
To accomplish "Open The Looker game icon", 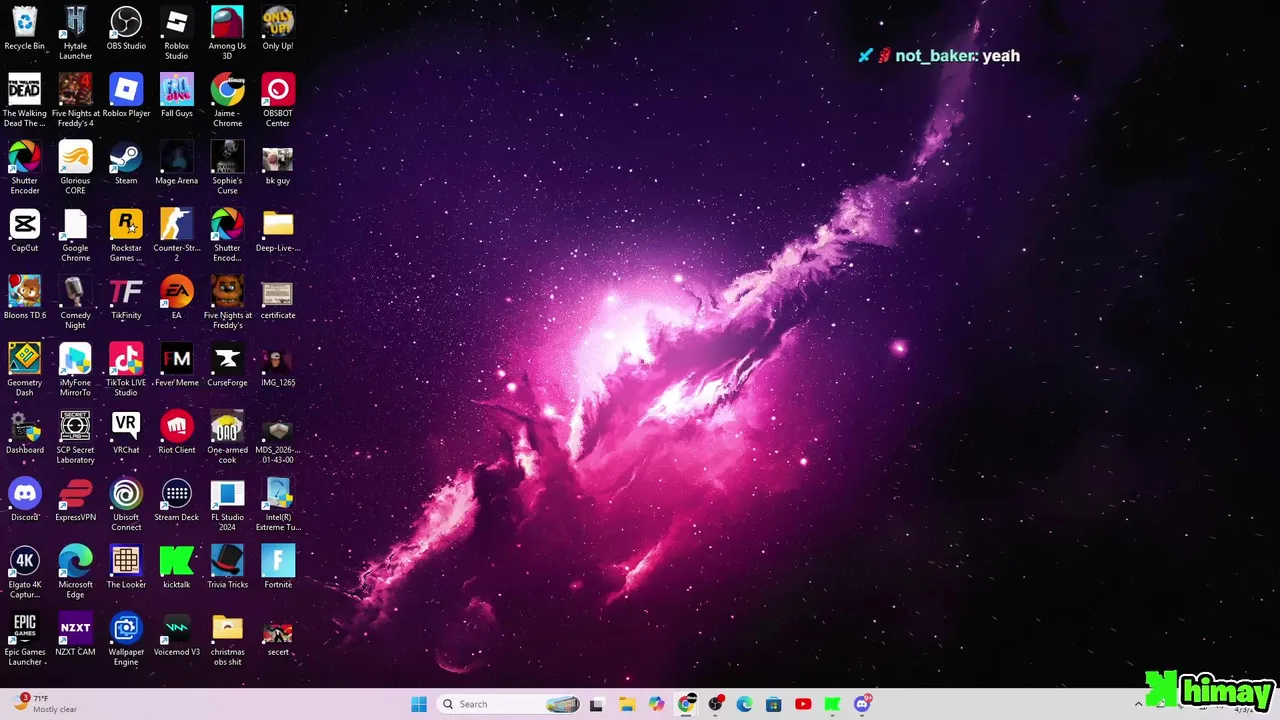I will (126, 565).
